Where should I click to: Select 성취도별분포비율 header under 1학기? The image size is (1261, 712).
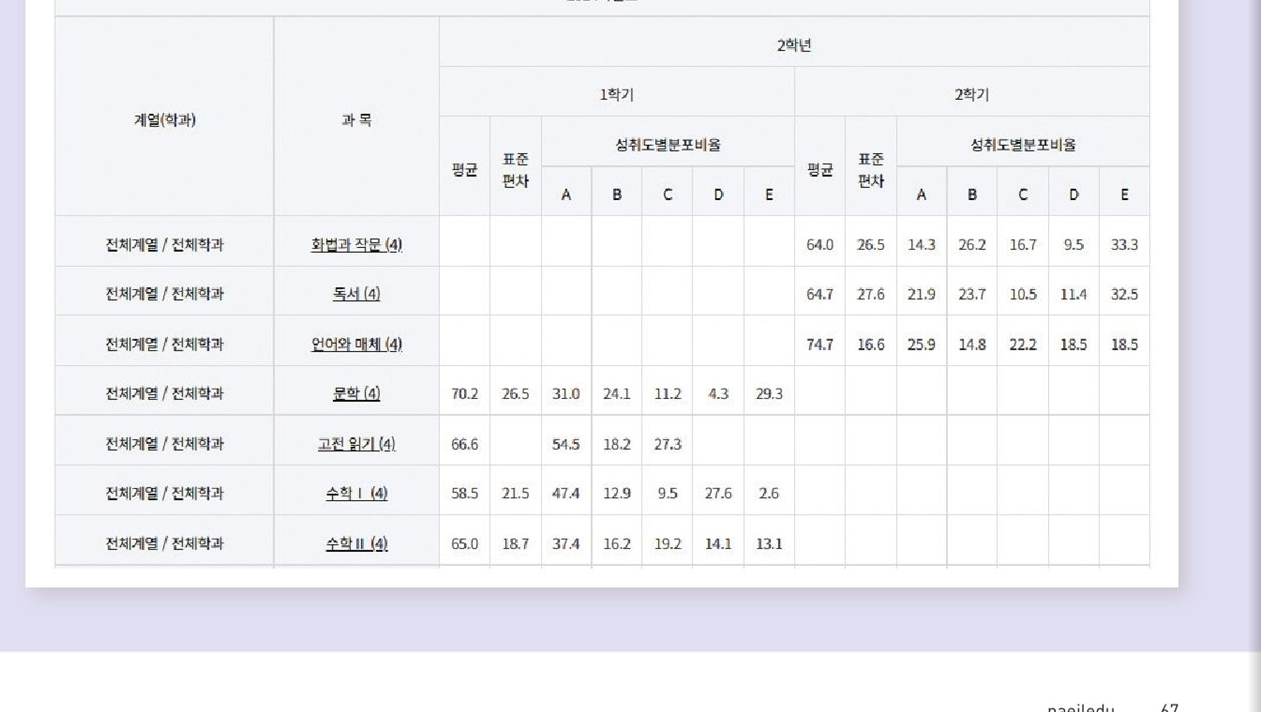point(667,145)
